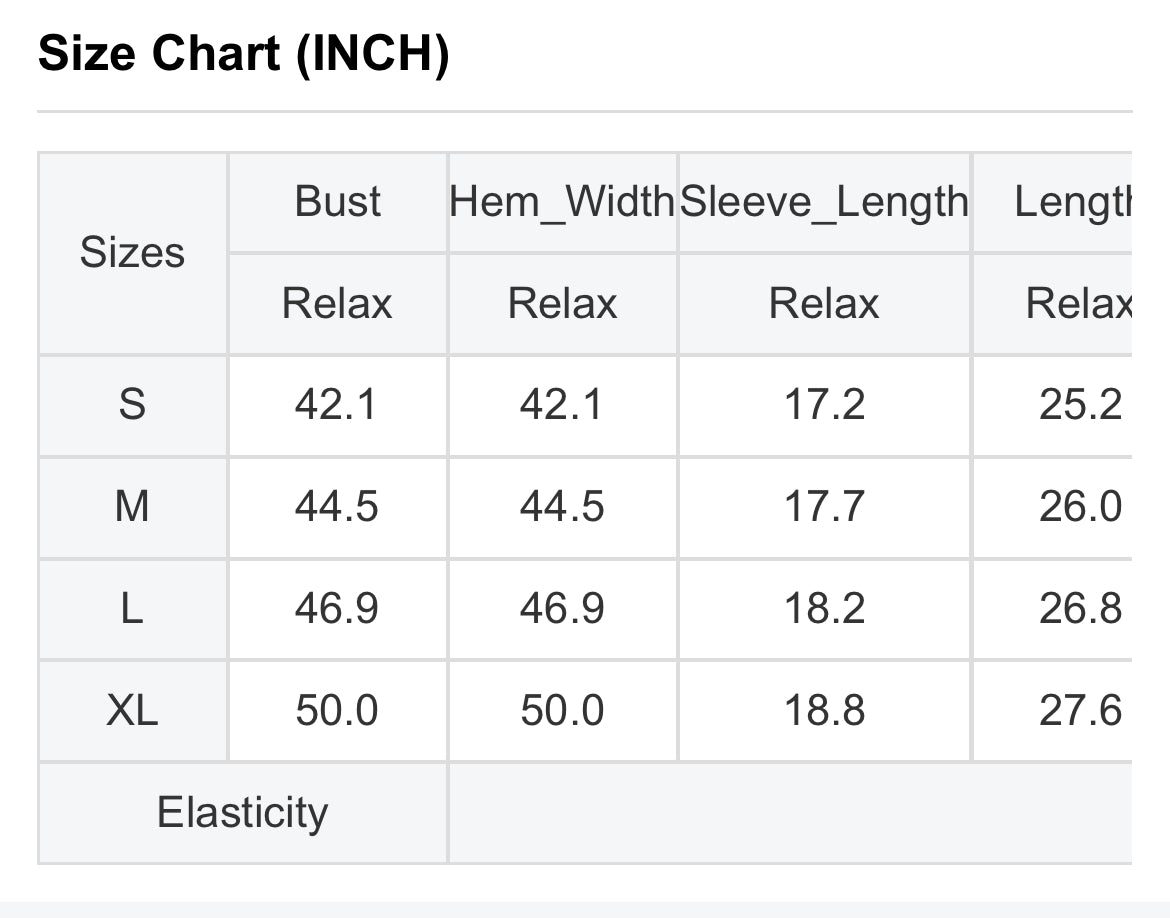Screen dimensions: 1170x918
Task: Click the Size Chart (INCH) heading
Action: [x=243, y=54]
